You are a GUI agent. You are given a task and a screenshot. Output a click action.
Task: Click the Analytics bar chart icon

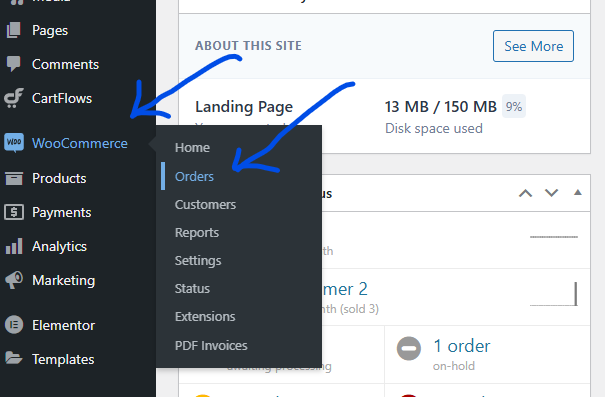pos(14,246)
